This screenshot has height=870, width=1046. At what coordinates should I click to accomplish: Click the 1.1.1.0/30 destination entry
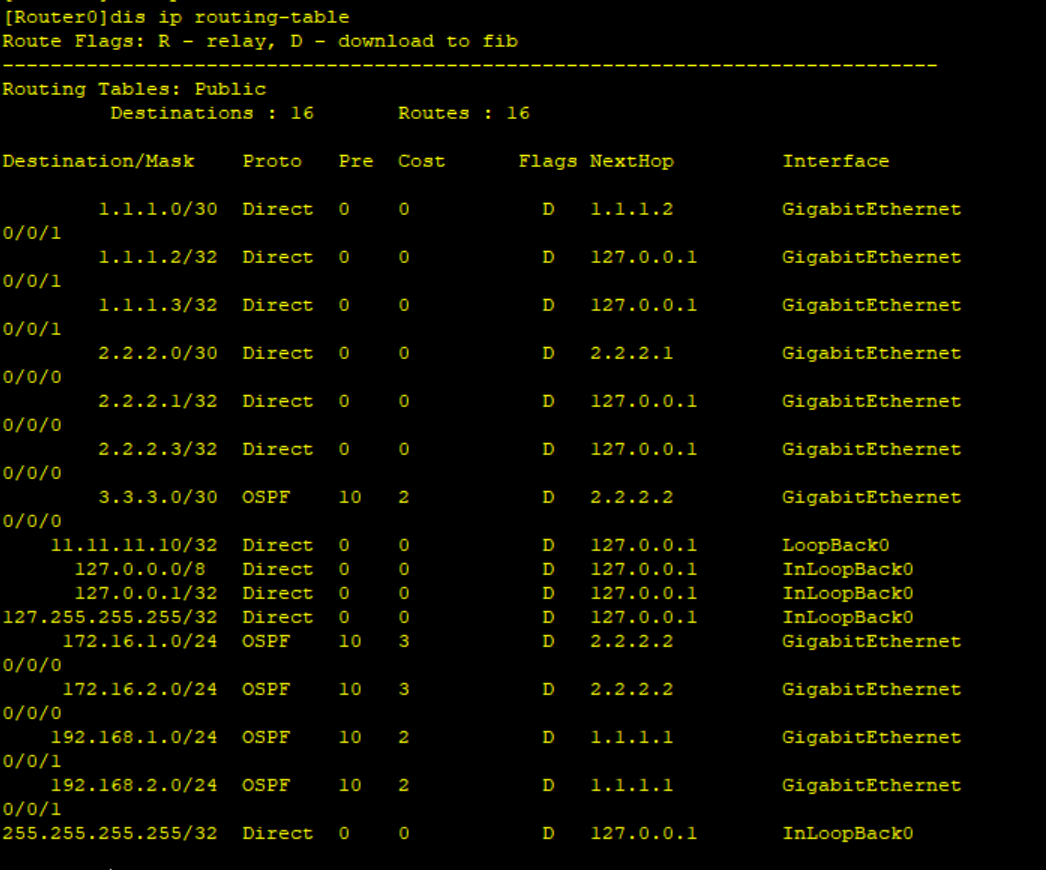[157, 209]
